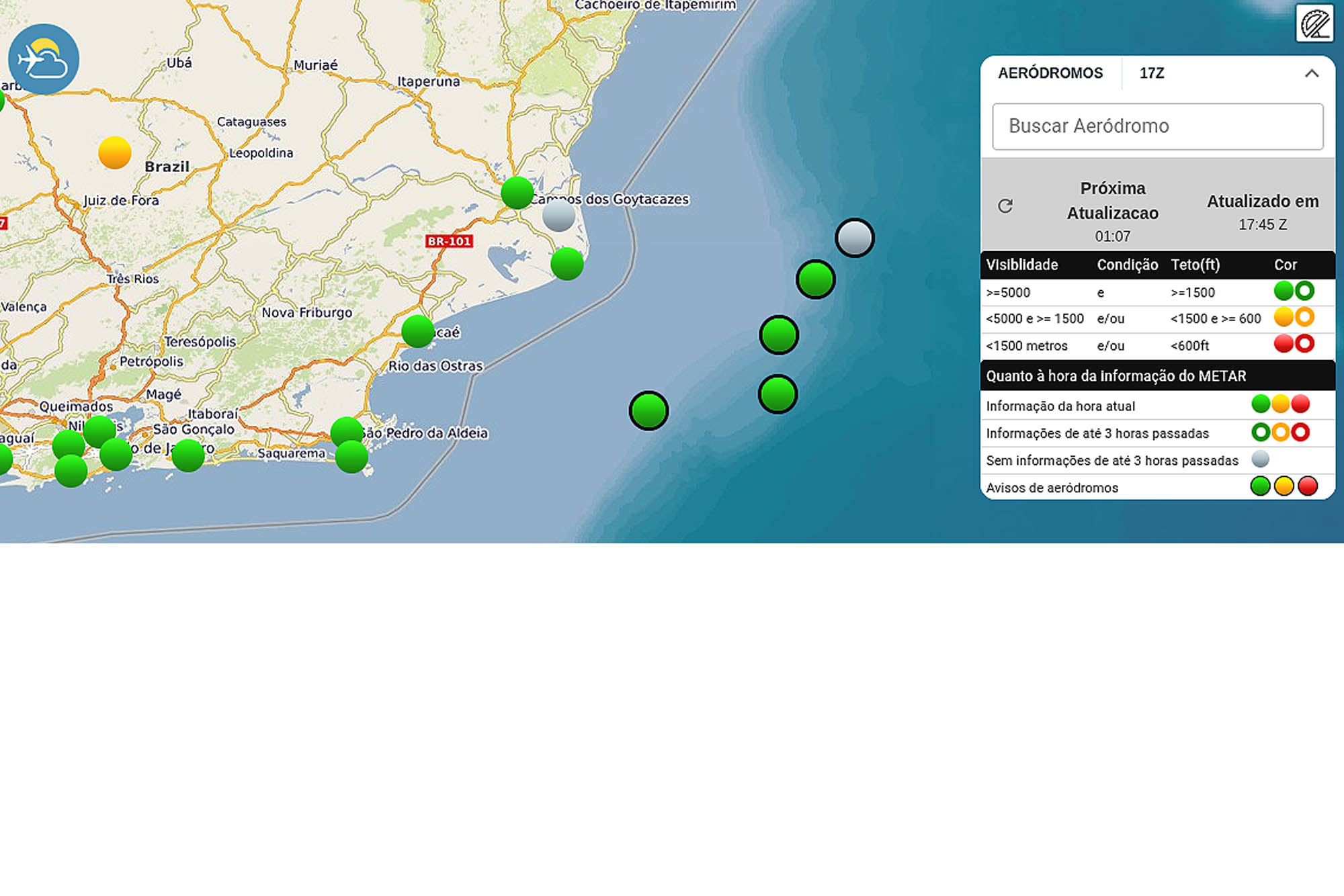The image size is (1344, 896).
Task: Click the BR-101 road sign on map
Action: tap(449, 241)
